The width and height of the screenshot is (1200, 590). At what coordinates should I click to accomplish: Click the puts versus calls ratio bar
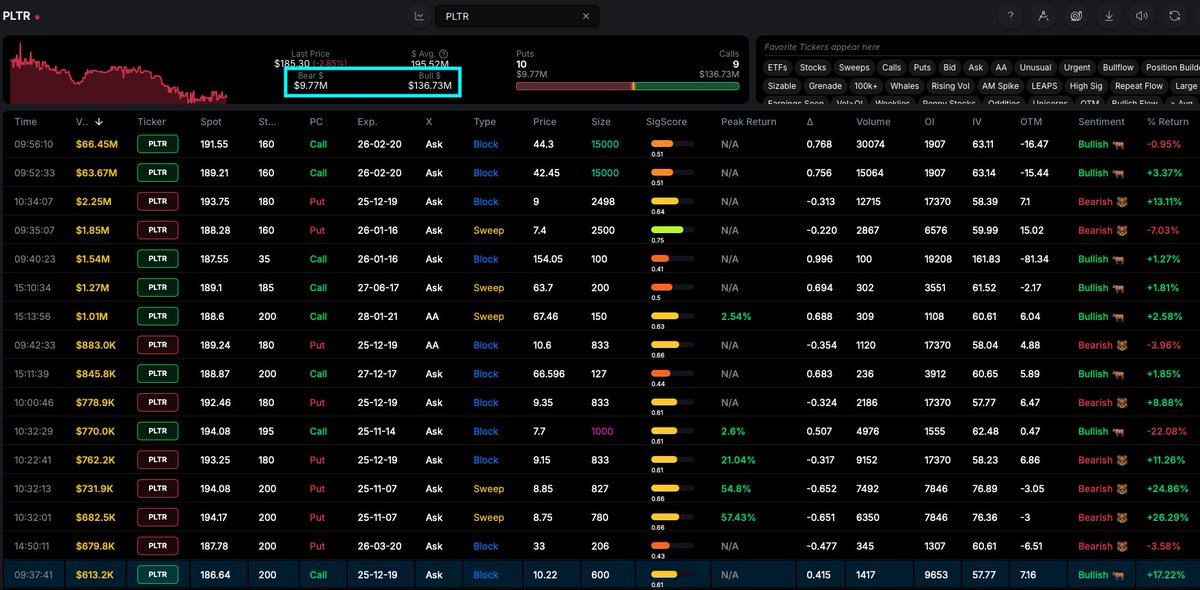627,87
